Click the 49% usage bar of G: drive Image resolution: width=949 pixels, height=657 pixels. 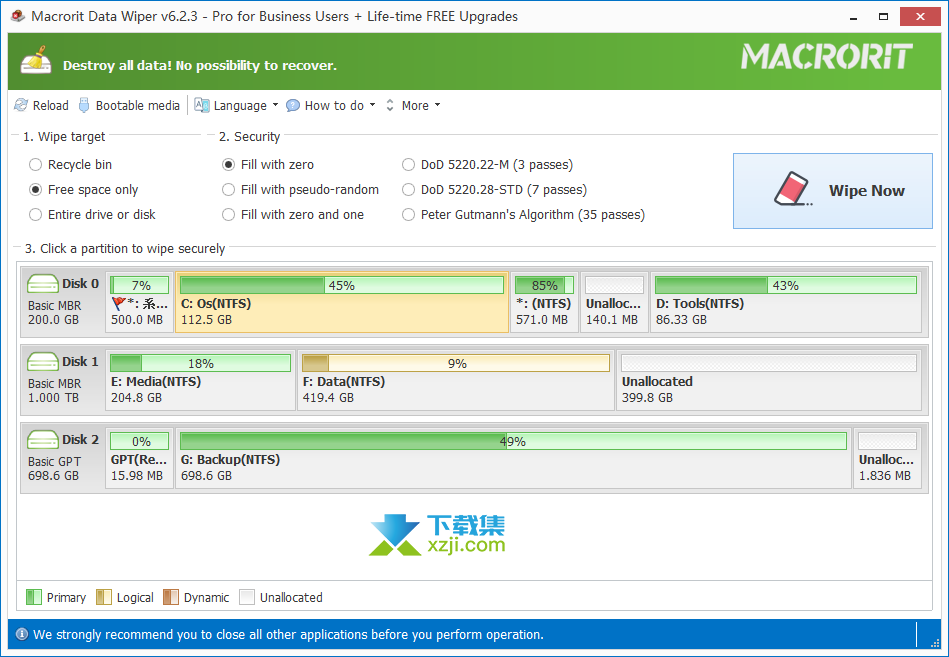513,441
